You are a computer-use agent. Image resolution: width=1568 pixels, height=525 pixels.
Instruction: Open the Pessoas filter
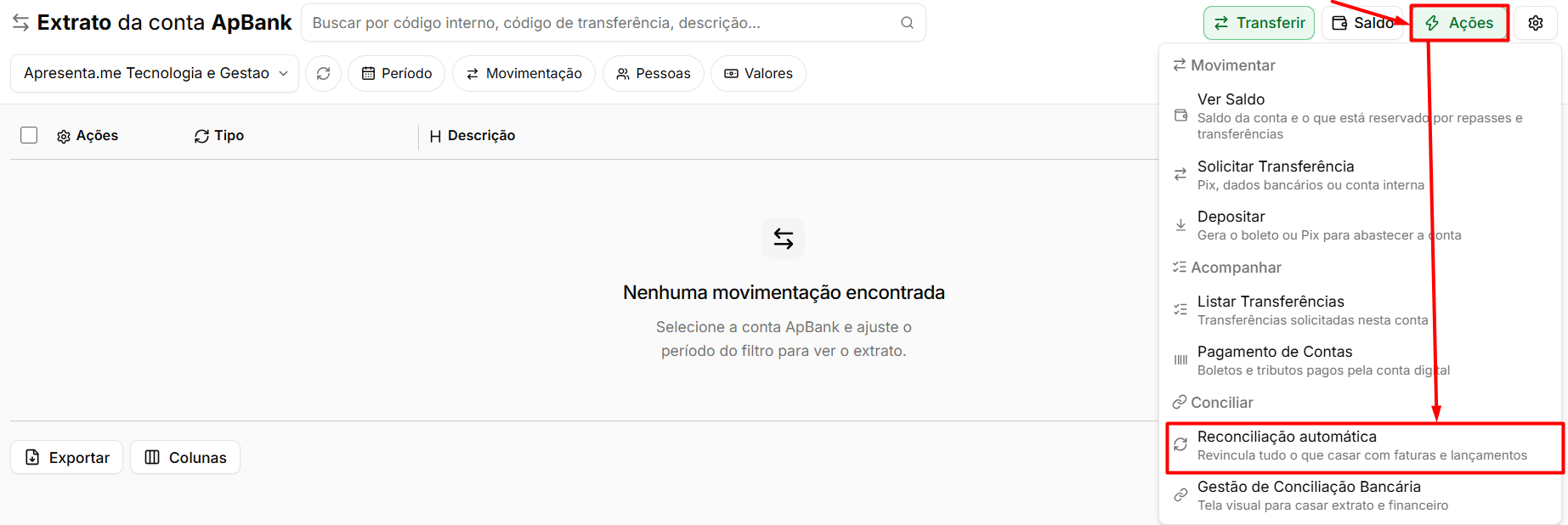(654, 74)
